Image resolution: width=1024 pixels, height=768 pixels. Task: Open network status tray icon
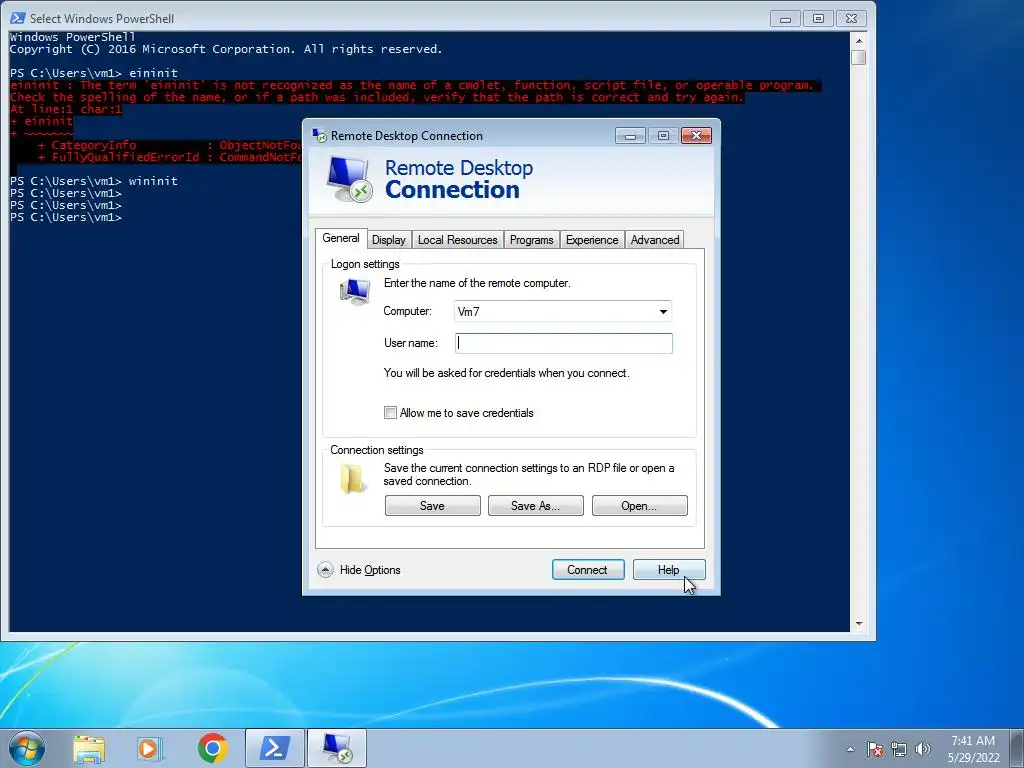click(899, 749)
